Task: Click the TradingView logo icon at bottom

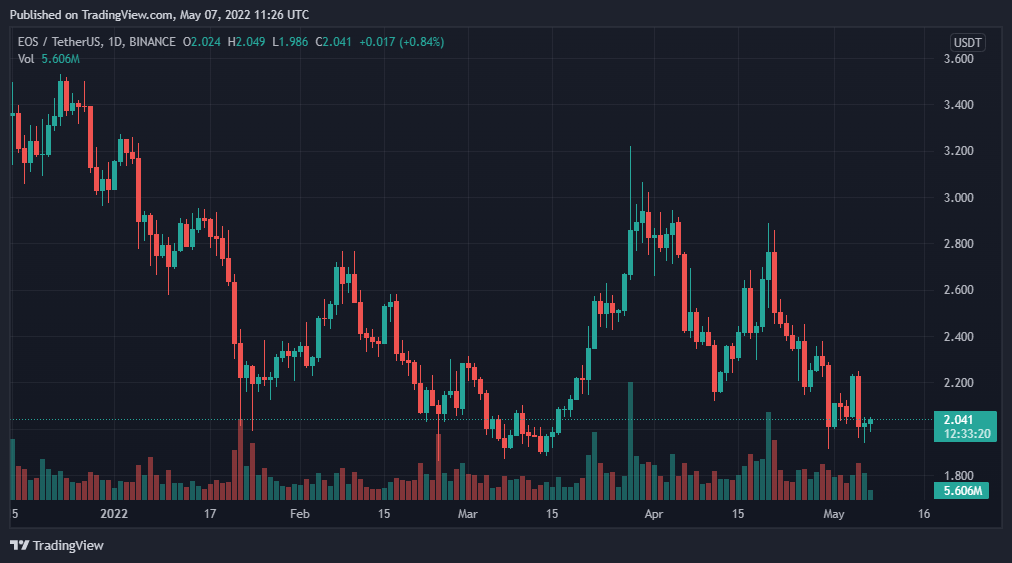Action: (x=19, y=546)
